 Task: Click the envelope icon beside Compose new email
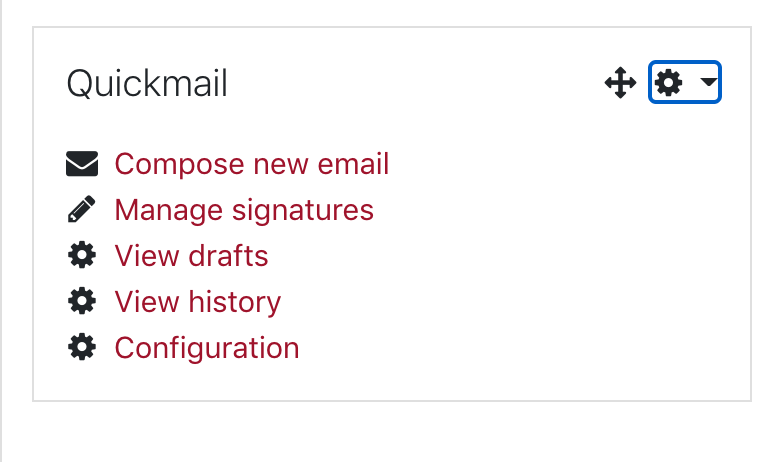(x=82, y=163)
